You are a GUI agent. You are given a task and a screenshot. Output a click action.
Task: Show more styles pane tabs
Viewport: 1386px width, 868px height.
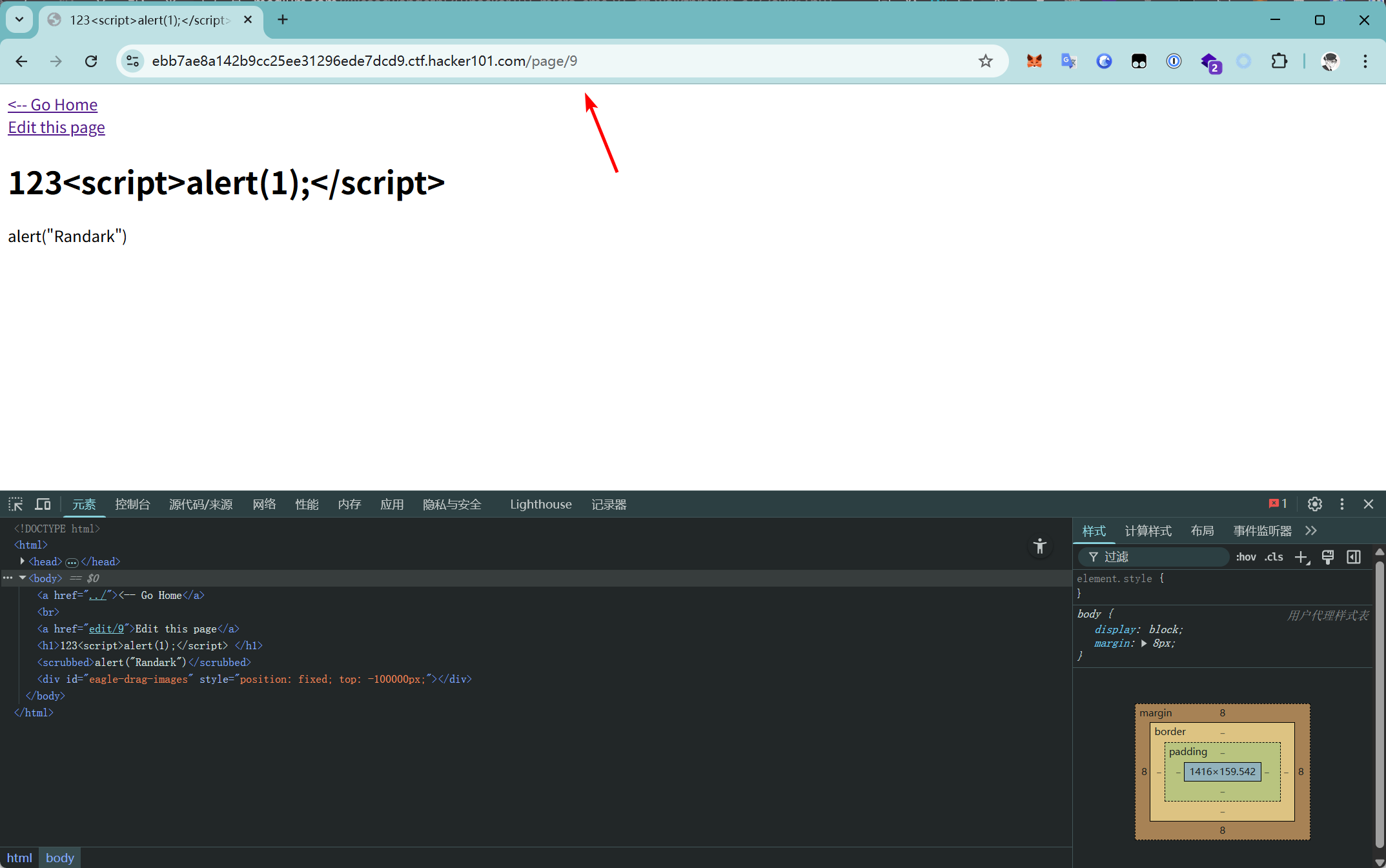click(1310, 530)
